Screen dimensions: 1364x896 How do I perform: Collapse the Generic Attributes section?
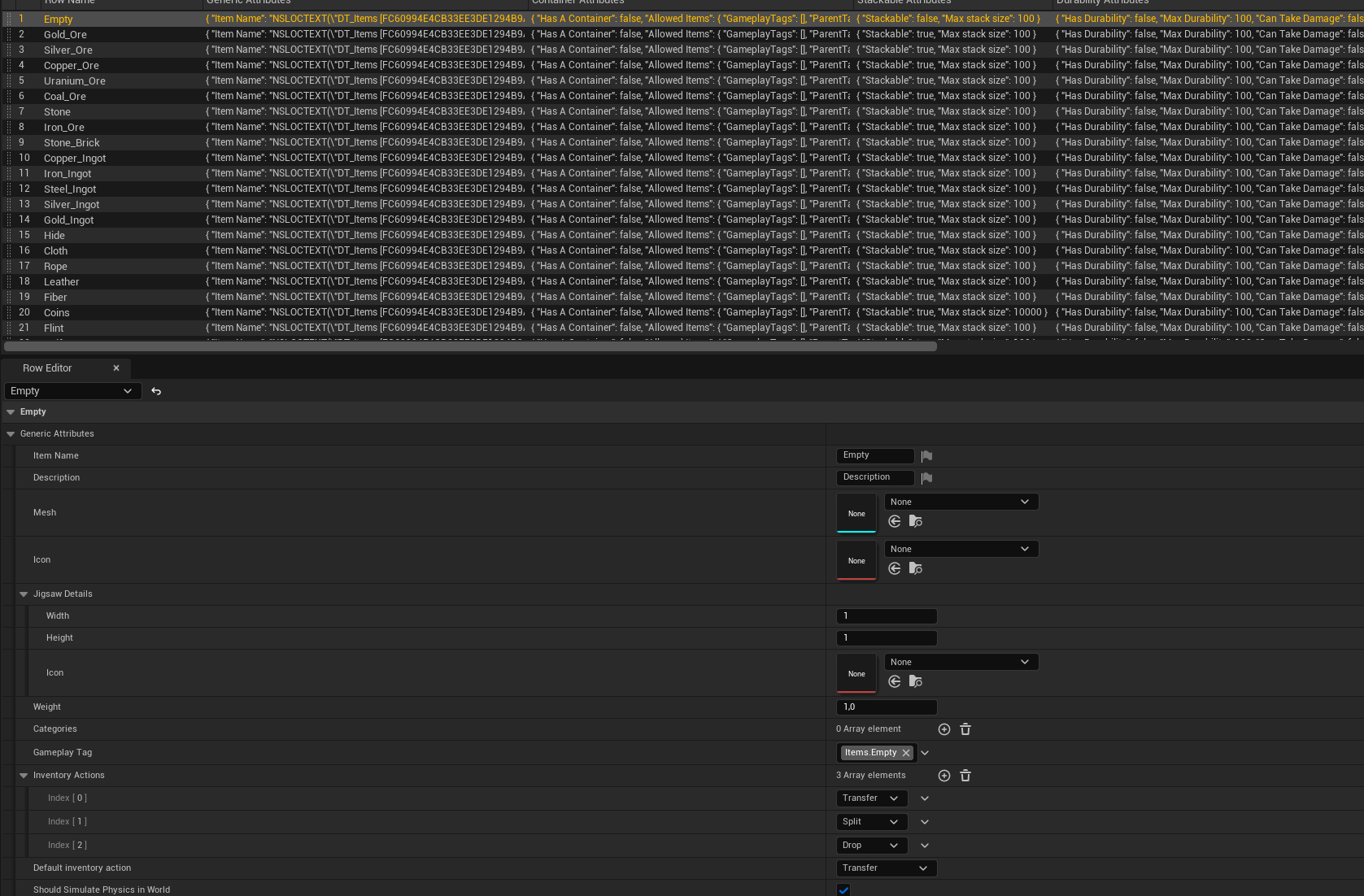tap(11, 434)
